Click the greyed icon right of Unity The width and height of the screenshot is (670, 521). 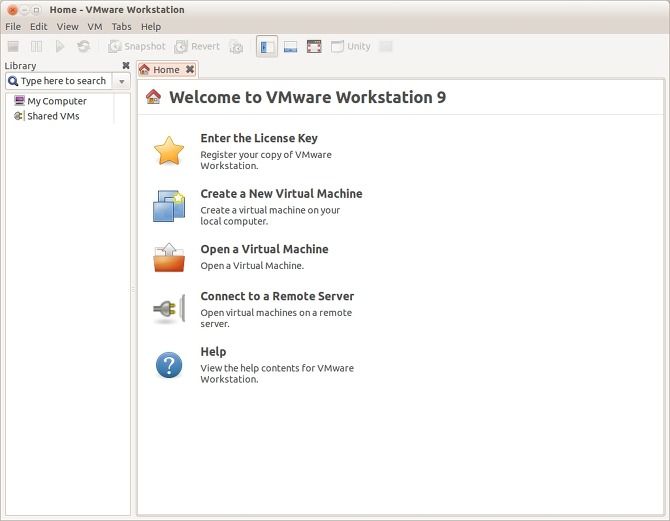click(386, 46)
